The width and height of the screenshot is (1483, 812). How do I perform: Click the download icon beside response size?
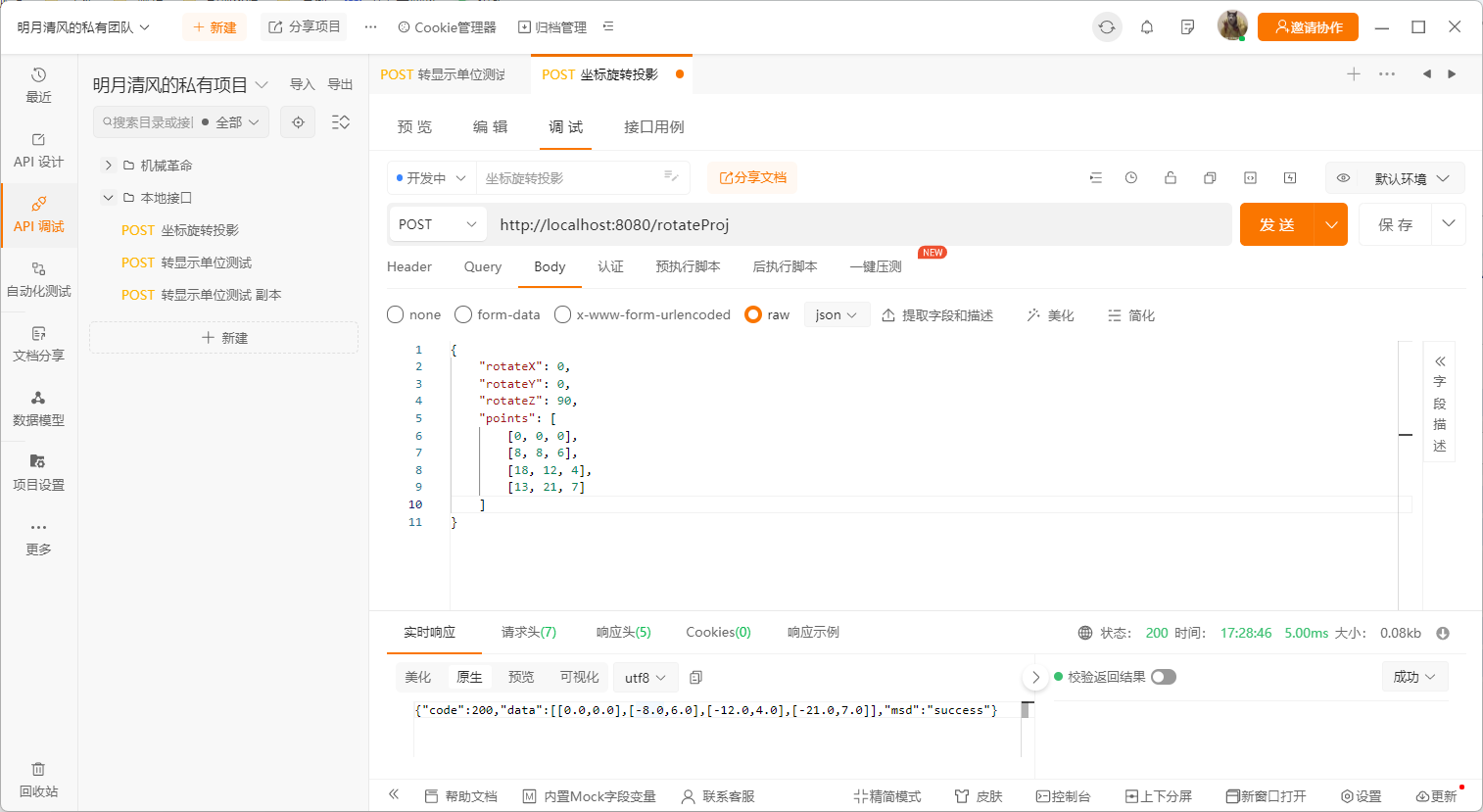[x=1443, y=634]
